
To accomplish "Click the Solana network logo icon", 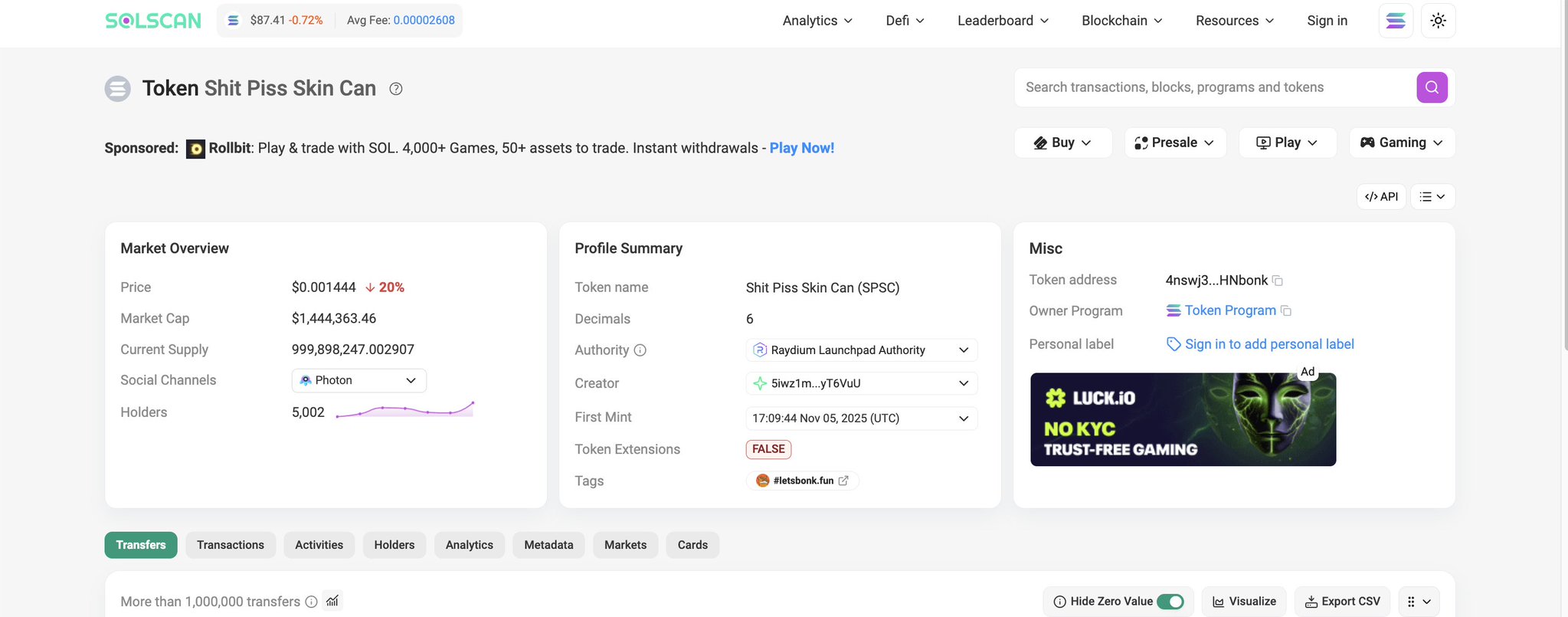I will tap(1396, 21).
